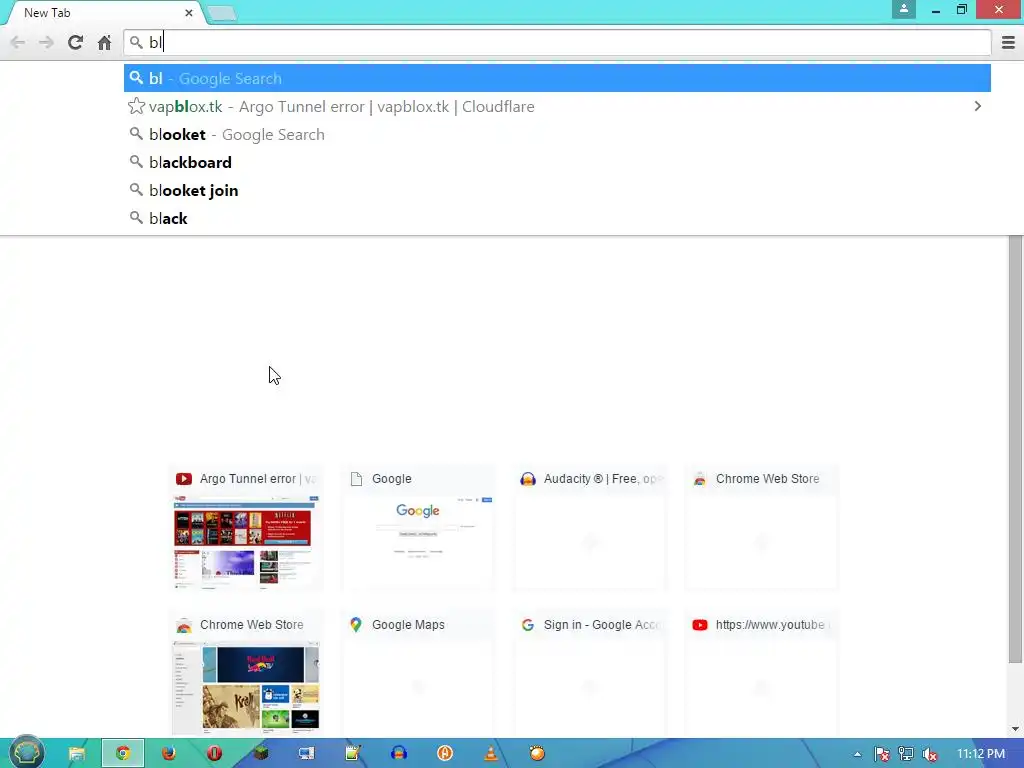
Task: Click the Chrome taskbar icon
Action: [x=123, y=754]
